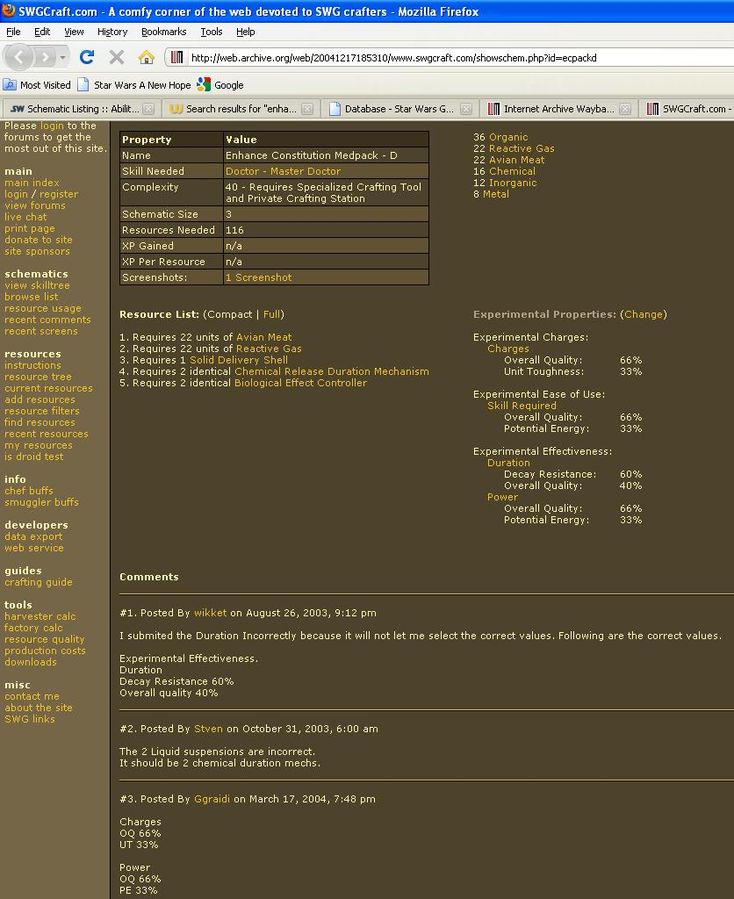Reload the page with the refresh icon
Screen dimensions: 734x899
click(x=87, y=57)
